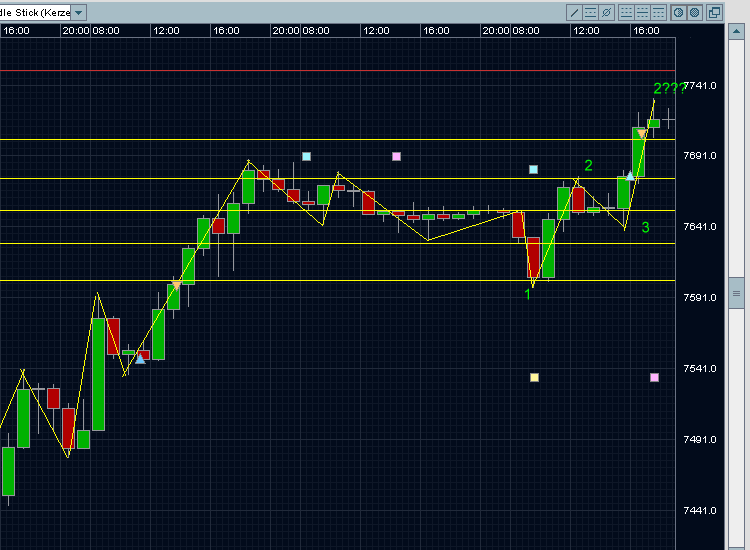Viewport: 750px width, 550px height.
Task: Click the vertical scrollbar thumb grip
Action: pyautogui.click(x=736, y=293)
